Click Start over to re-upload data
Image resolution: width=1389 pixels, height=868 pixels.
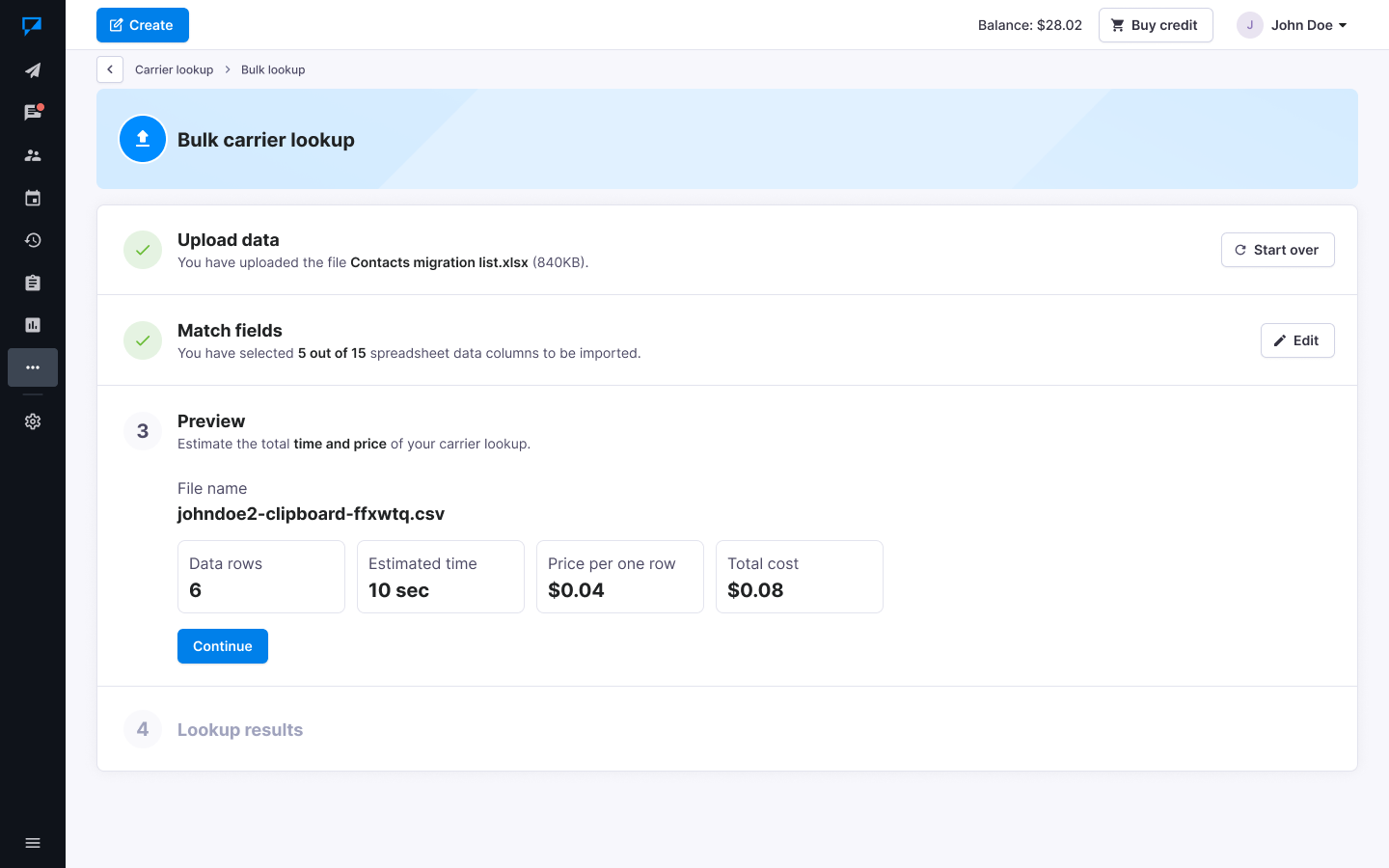click(1277, 249)
